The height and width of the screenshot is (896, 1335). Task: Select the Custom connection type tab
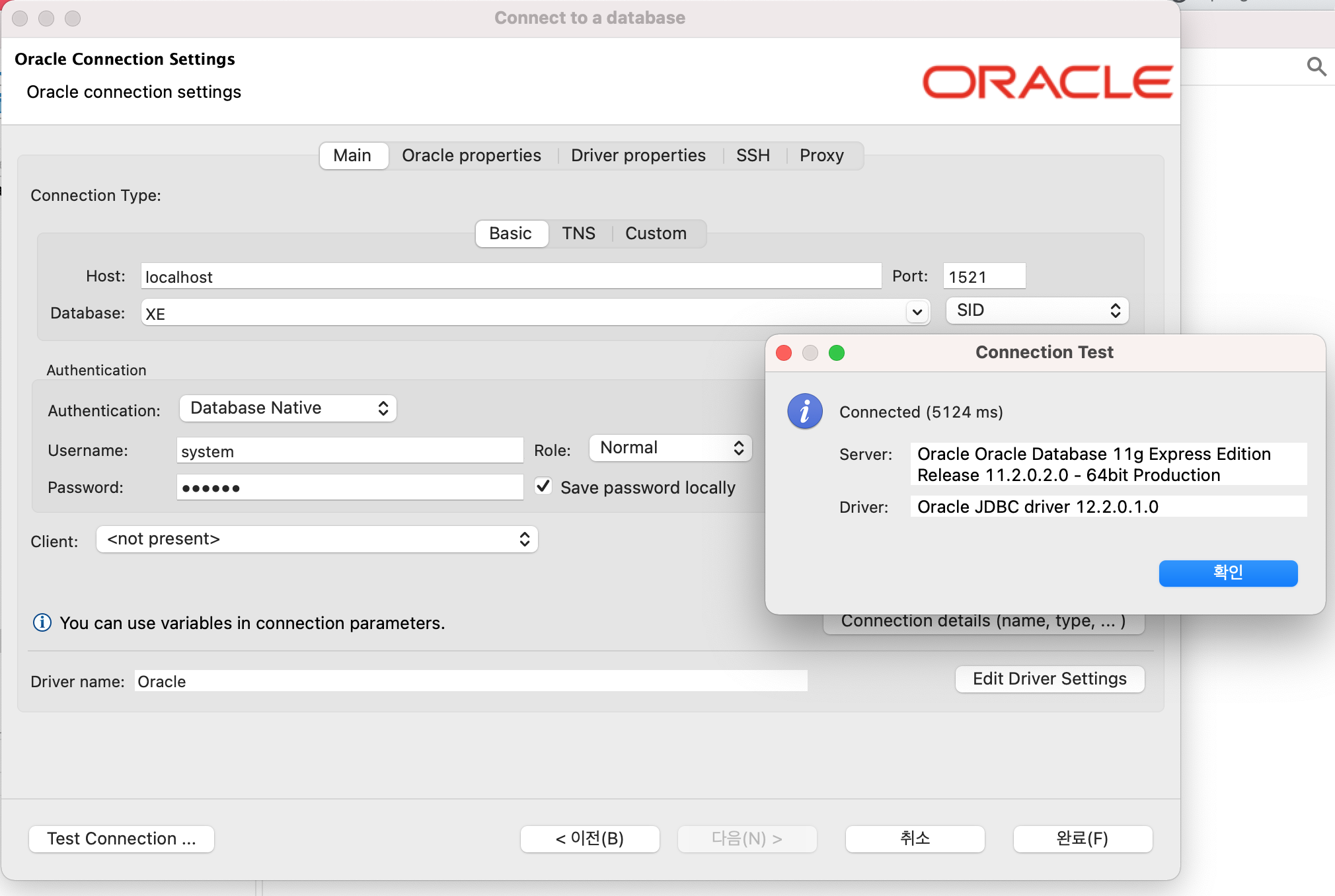[x=656, y=234]
